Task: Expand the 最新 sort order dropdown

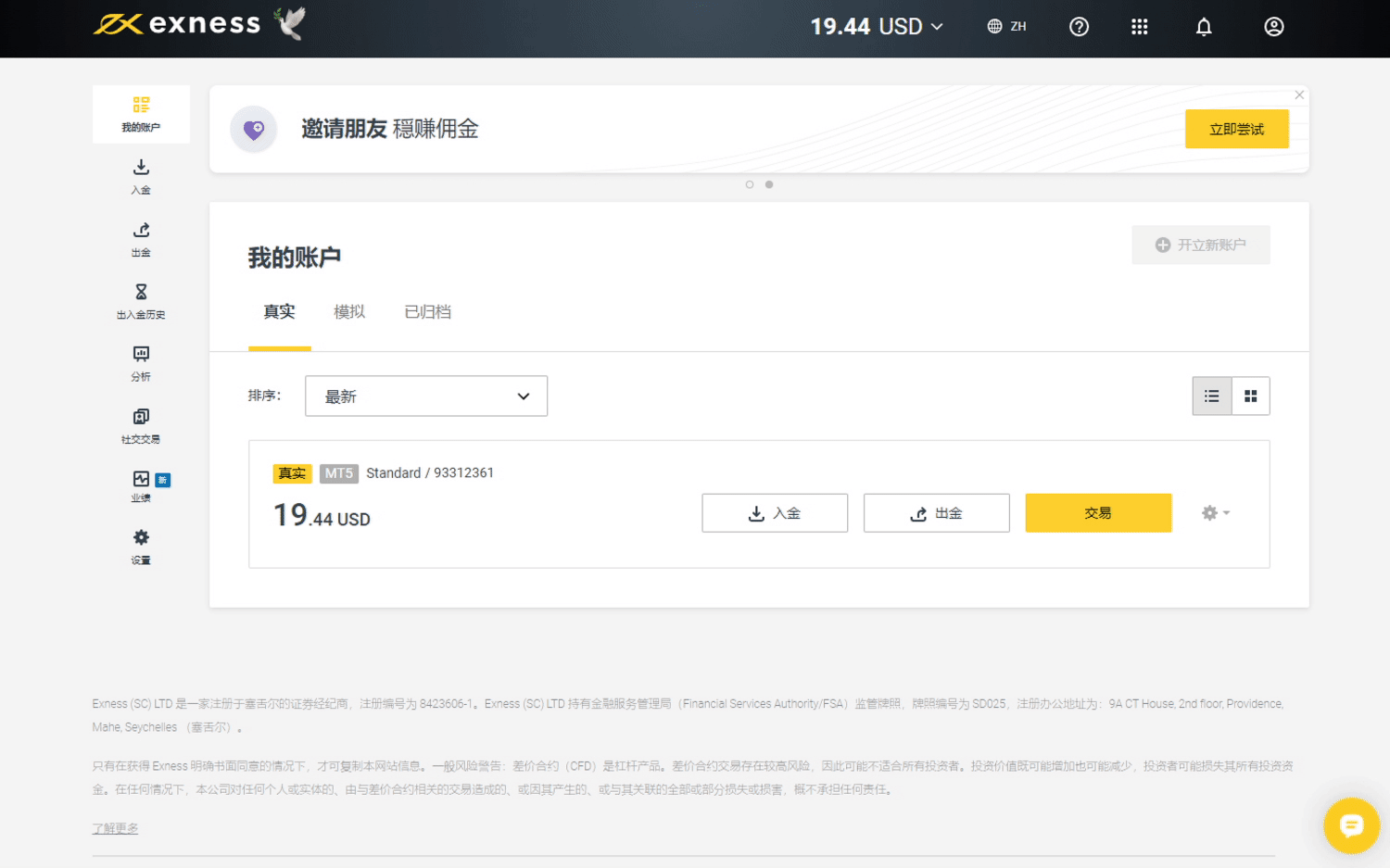Action: pos(426,396)
